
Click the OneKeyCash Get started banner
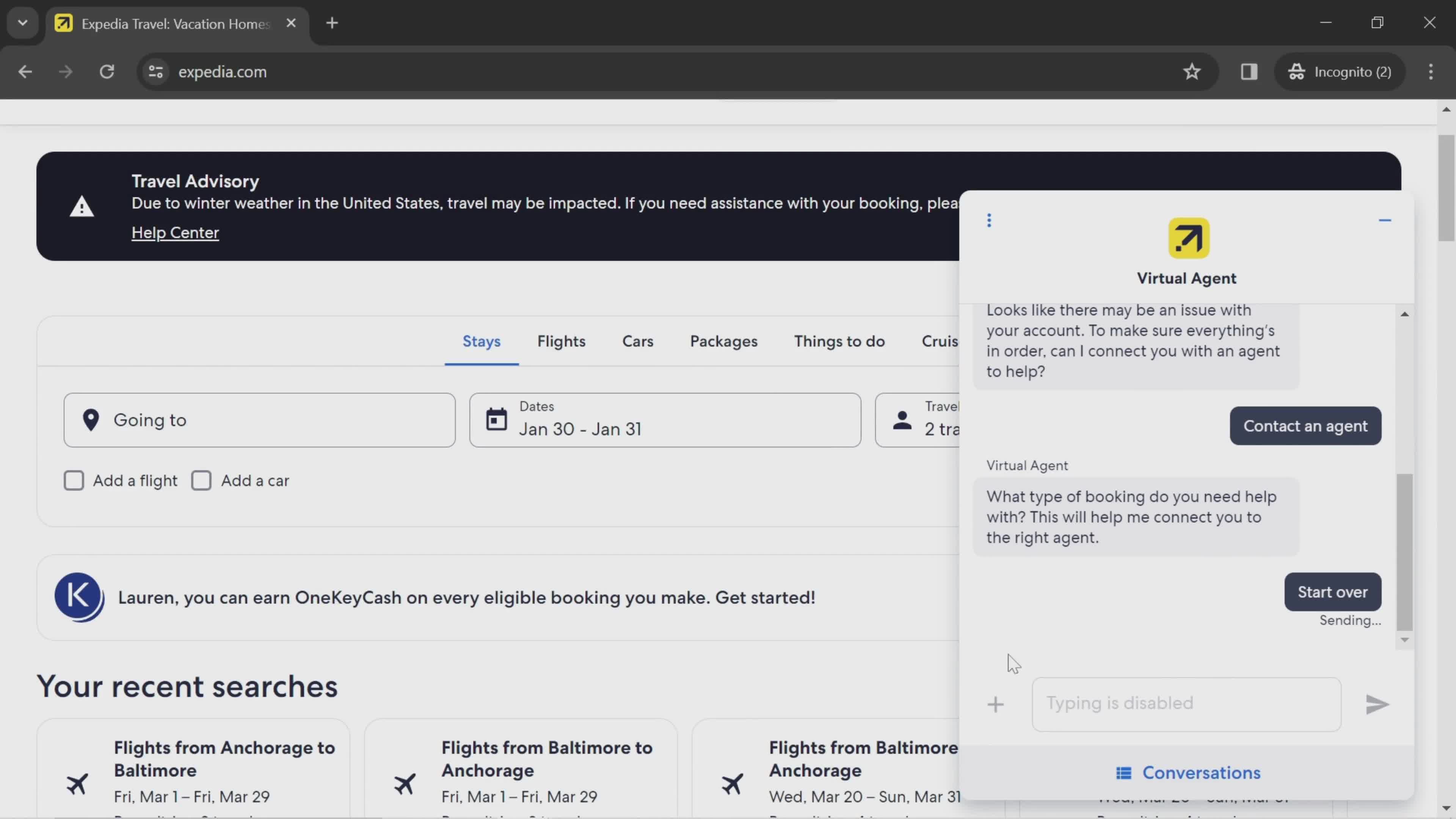tap(497, 598)
